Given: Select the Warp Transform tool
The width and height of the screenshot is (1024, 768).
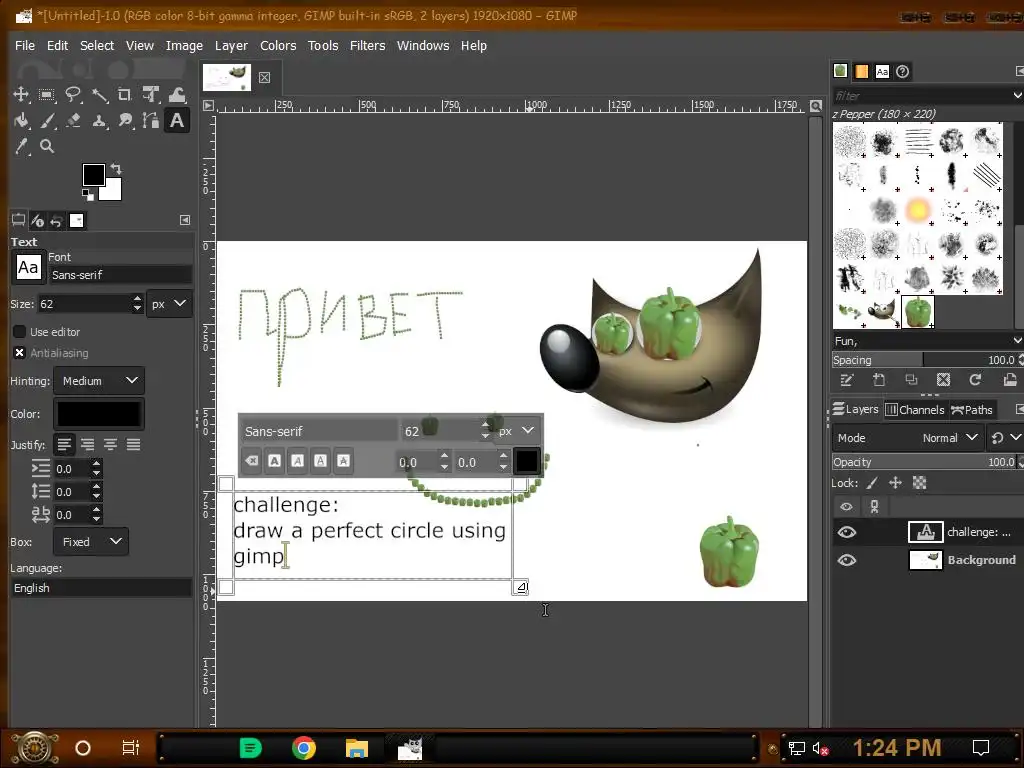Looking at the screenshot, I should tap(177, 95).
